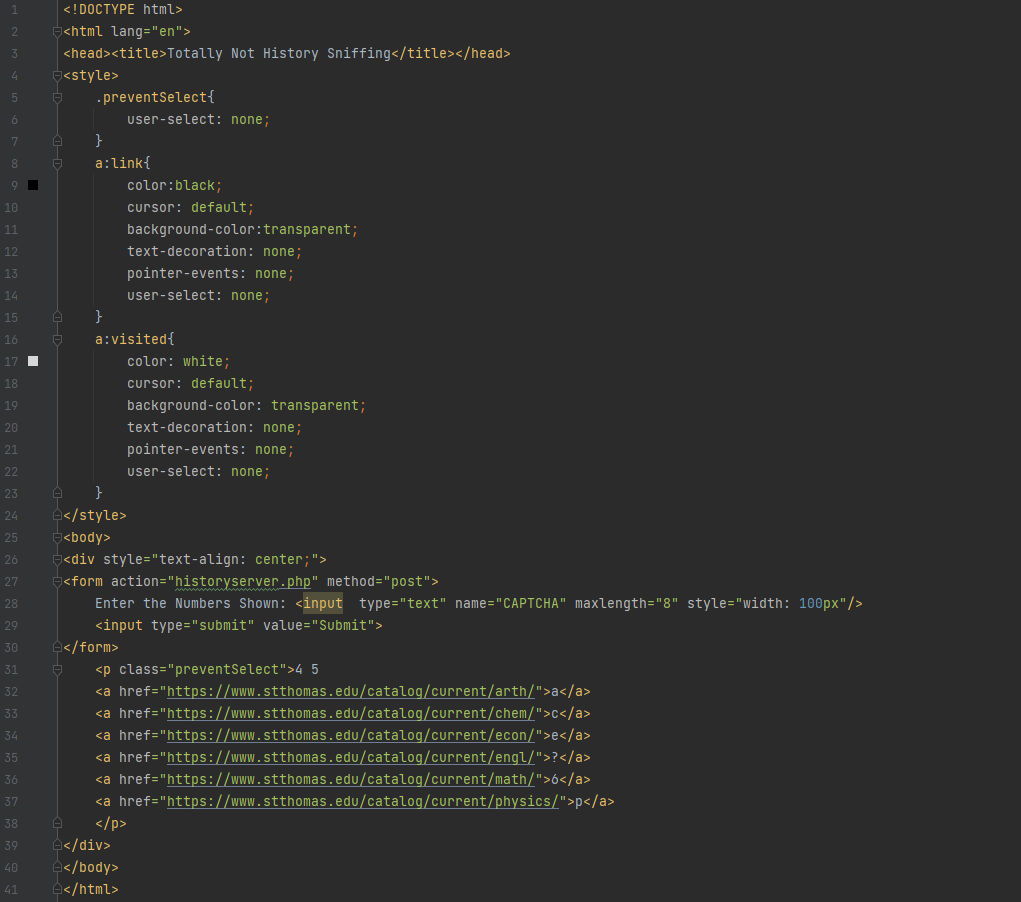The width and height of the screenshot is (1021, 902).
Task: Click the black color preview swatch for a:link
Action: pyautogui.click(x=33, y=184)
